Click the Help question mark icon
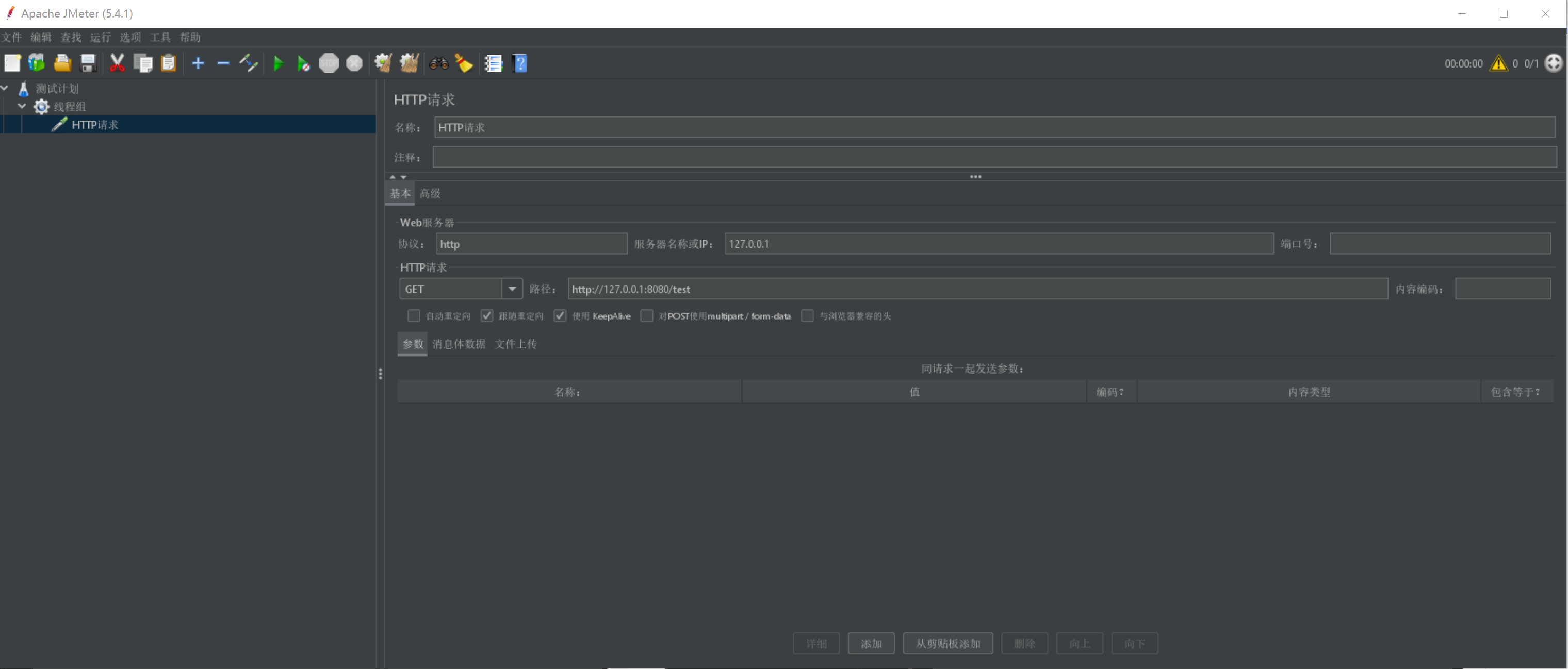This screenshot has width=1568, height=669. point(520,63)
